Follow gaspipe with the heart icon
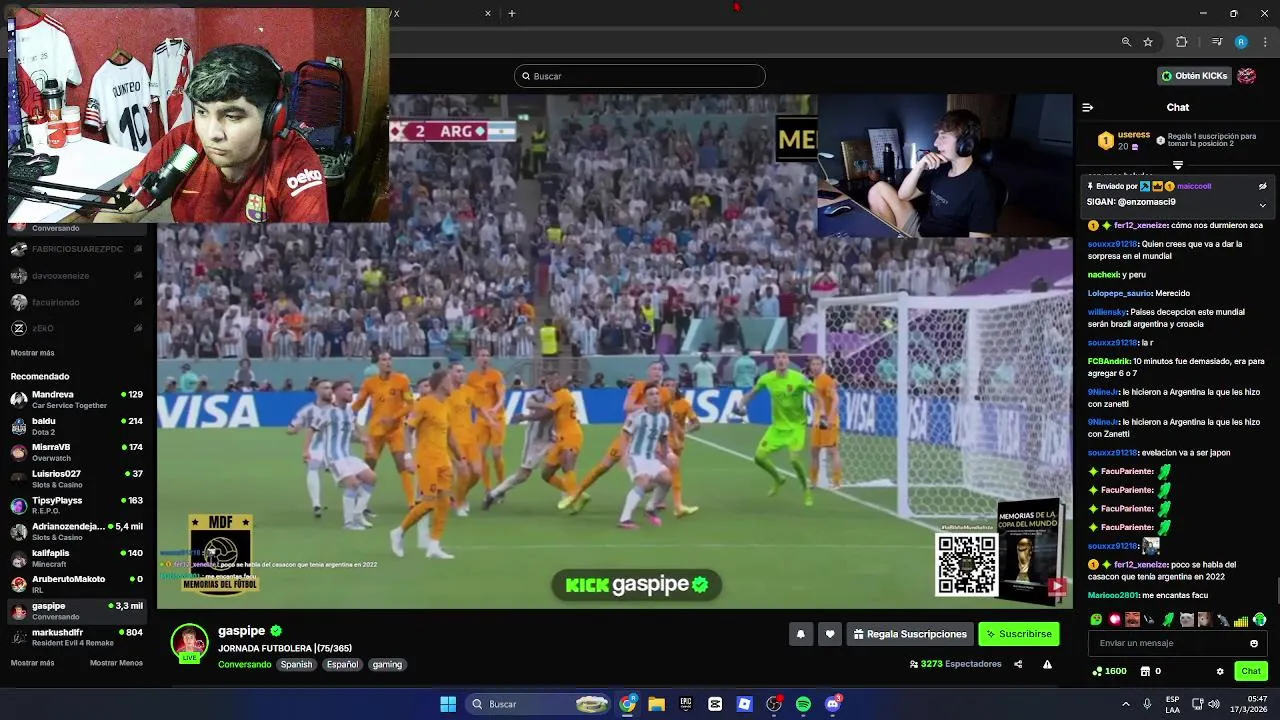 (x=829, y=634)
